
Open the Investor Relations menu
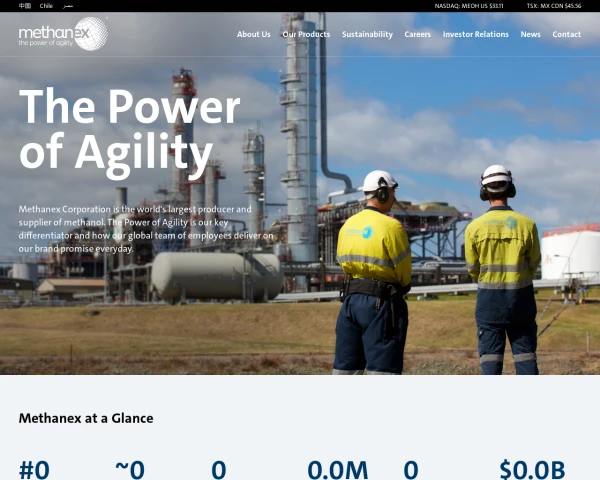(x=476, y=34)
